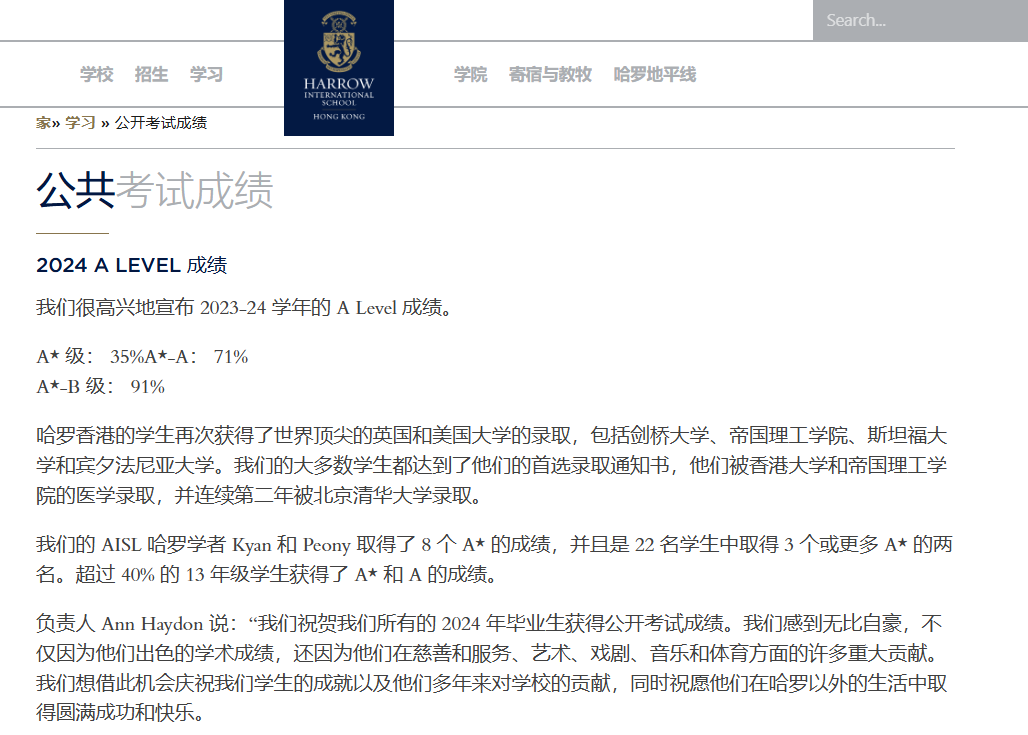Open the 哈罗地平线 navigation menu
The height and width of the screenshot is (735, 1028).
tap(655, 75)
